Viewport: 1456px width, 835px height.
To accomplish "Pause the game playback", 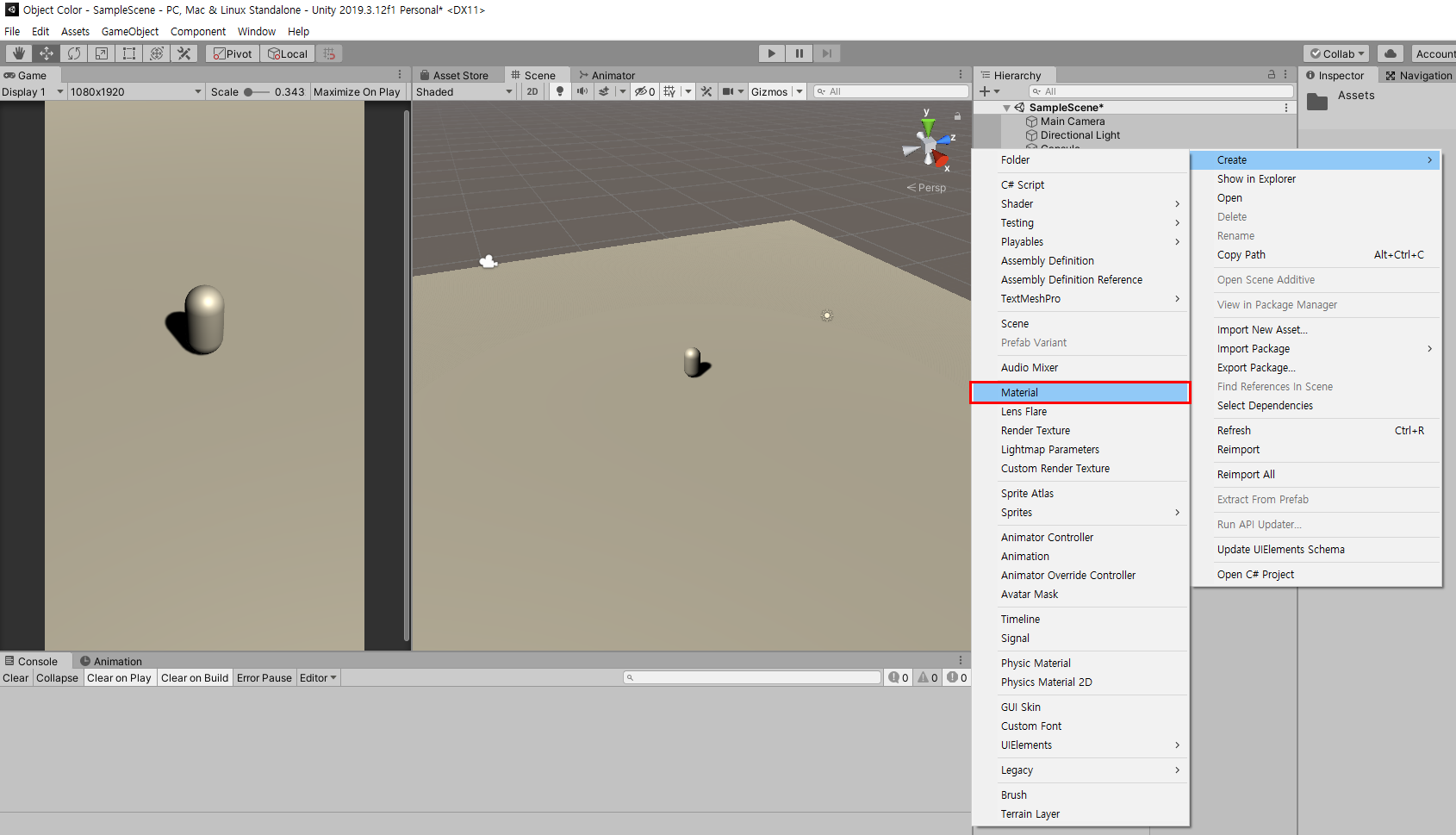I will [x=800, y=53].
